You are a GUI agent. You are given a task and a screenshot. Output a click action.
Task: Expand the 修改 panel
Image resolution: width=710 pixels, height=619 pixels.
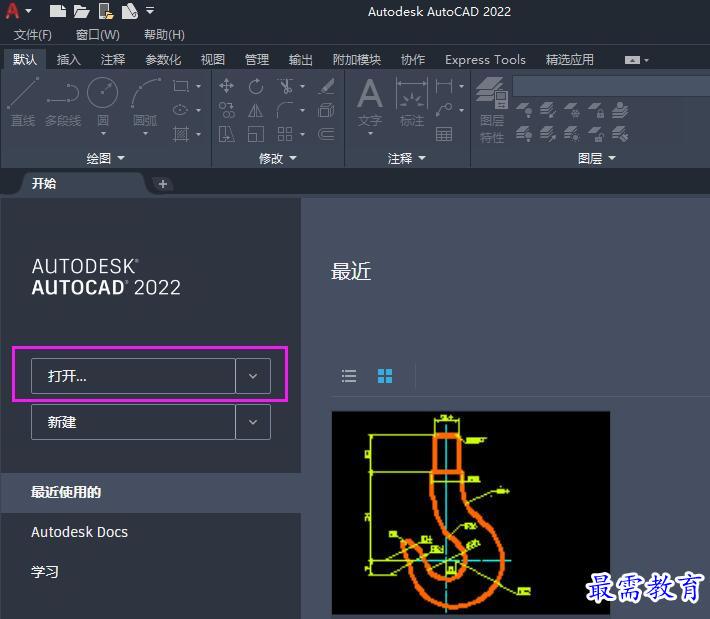coord(277,158)
